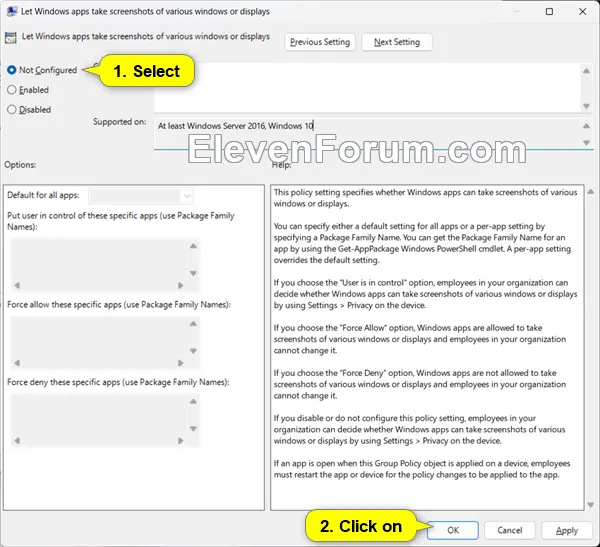This screenshot has width=600, height=547.
Task: Click the Comment box scroll down arrow
Action: (586, 106)
